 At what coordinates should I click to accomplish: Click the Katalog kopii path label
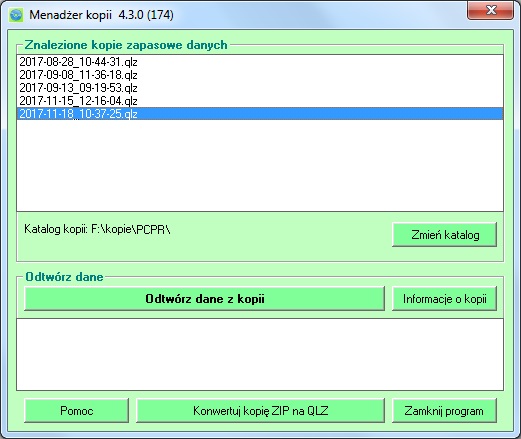[x=97, y=229]
